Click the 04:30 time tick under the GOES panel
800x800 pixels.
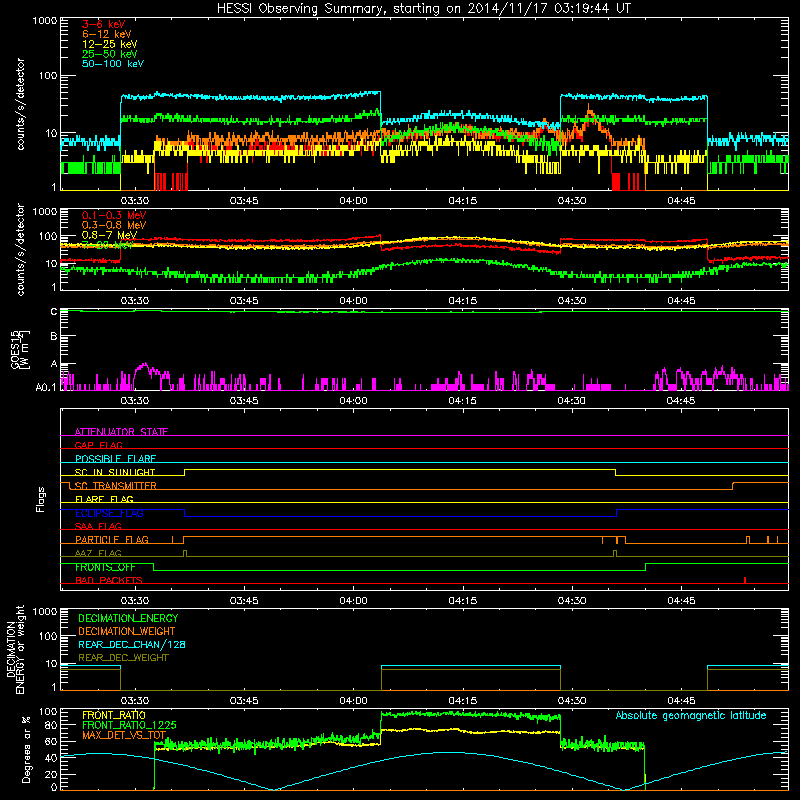[571, 401]
